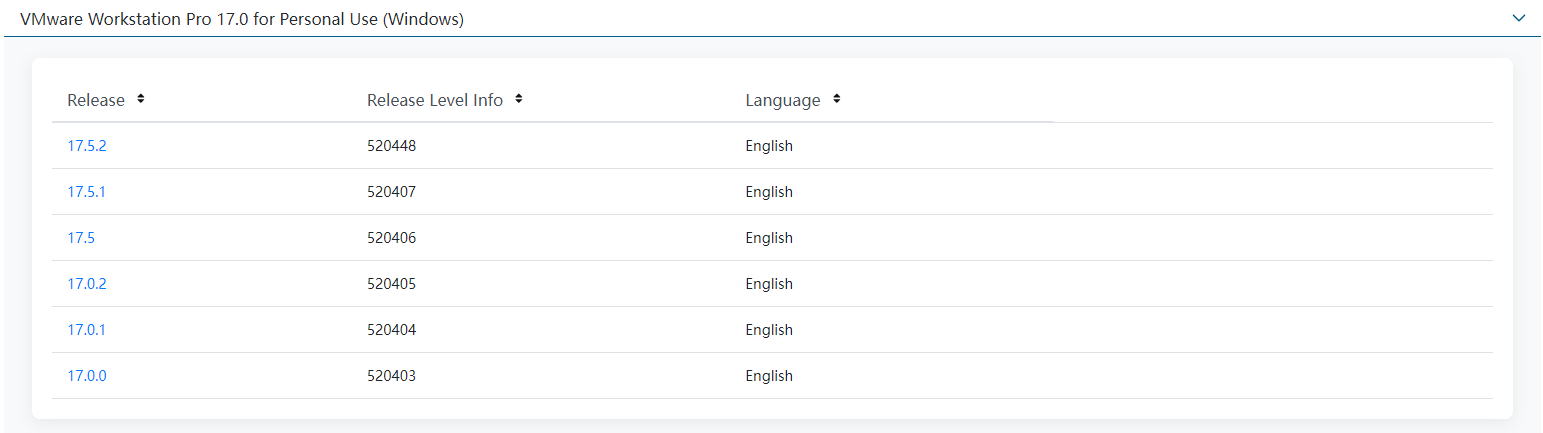Open the 17.0.1 release link
1543x433 pixels.
pyautogui.click(x=86, y=330)
